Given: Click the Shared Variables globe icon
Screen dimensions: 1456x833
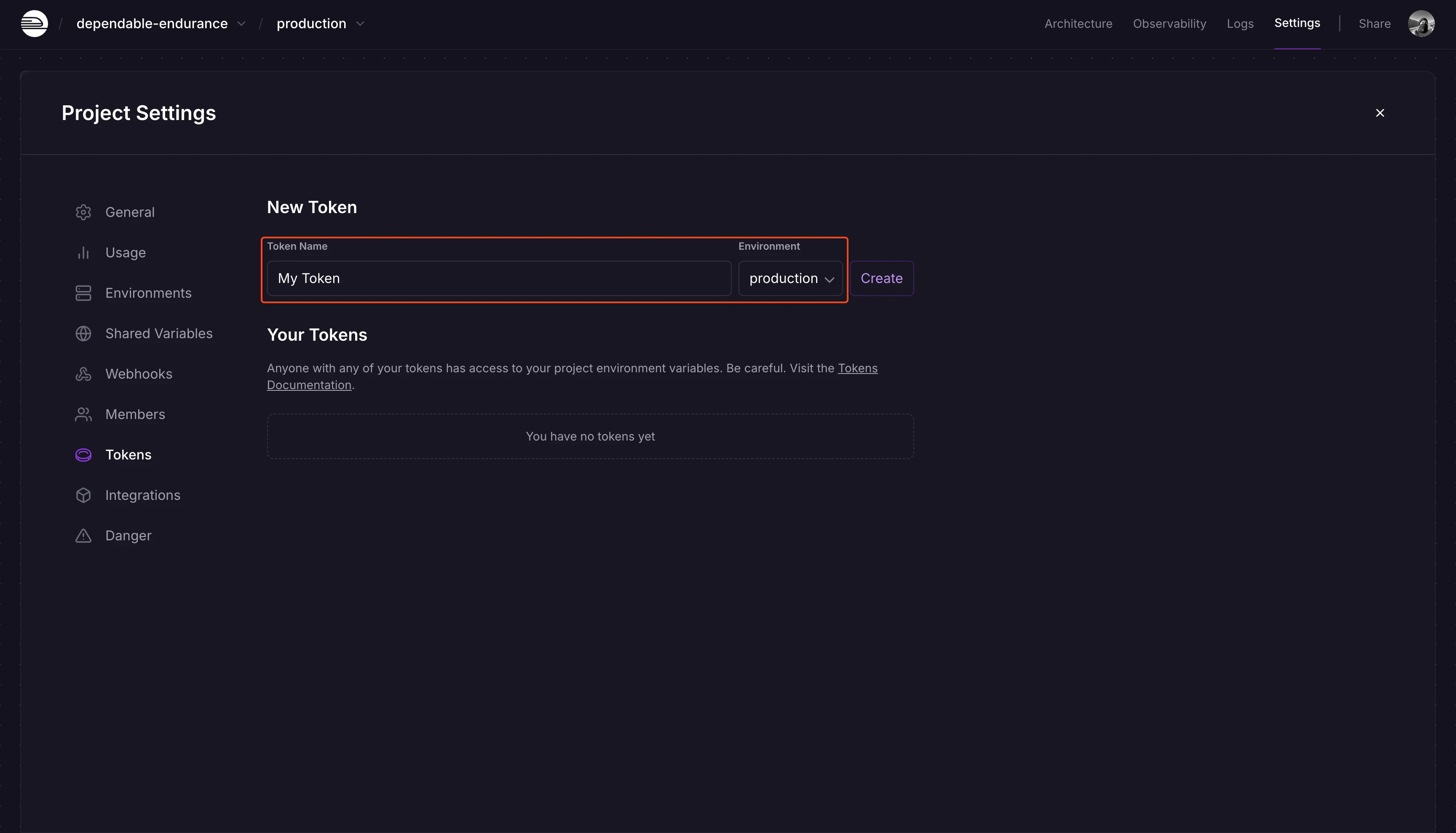Looking at the screenshot, I should 83,334.
